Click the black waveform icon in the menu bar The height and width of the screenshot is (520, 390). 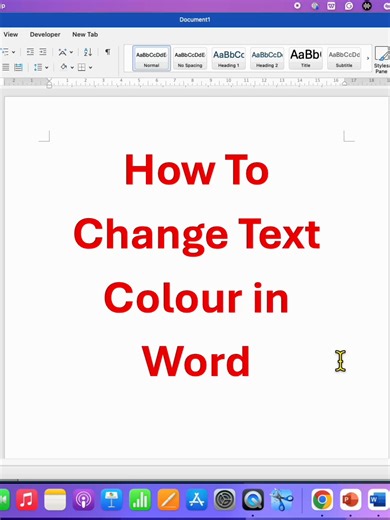(x=367, y=6)
